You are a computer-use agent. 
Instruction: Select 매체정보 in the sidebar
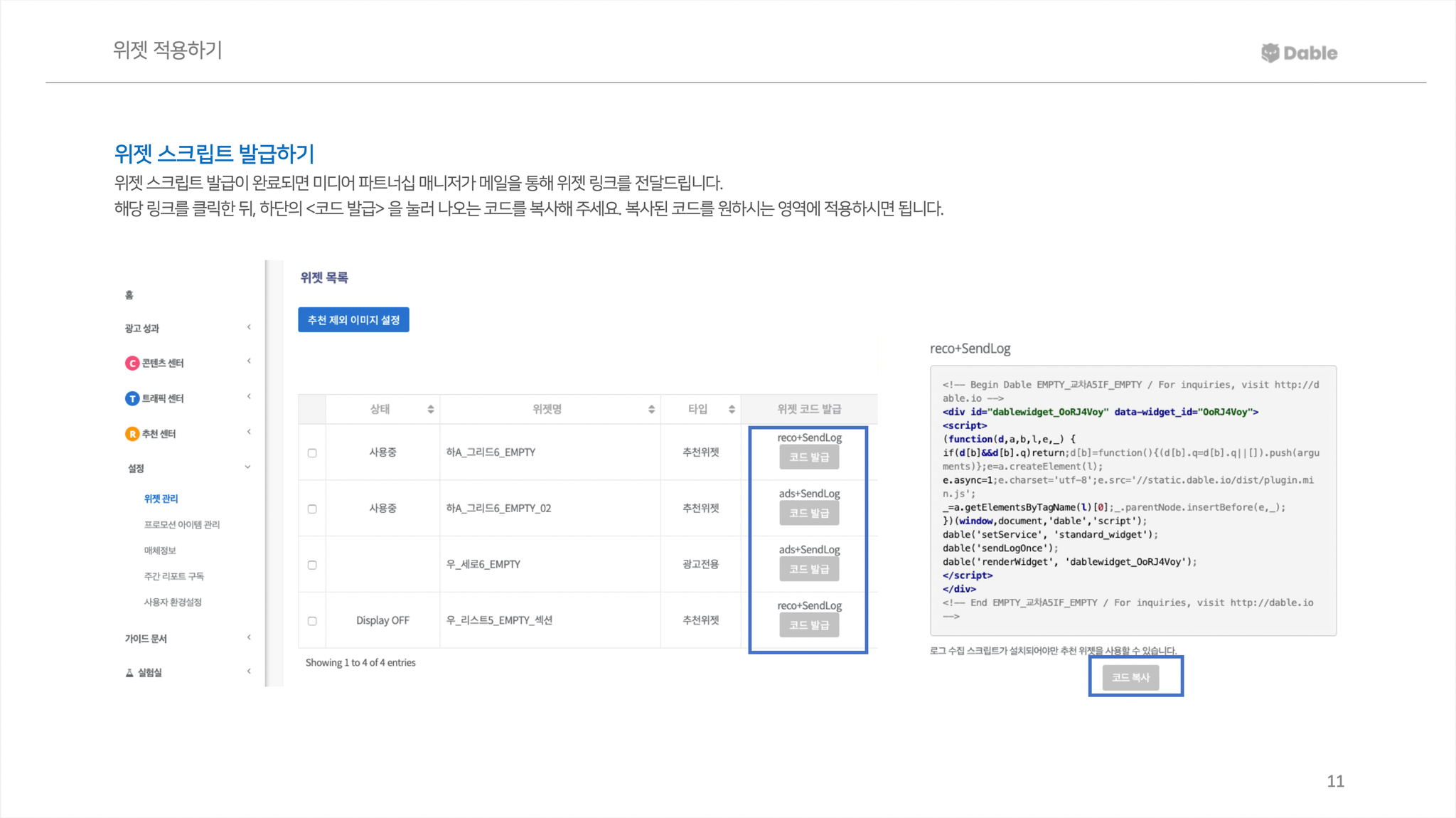click(160, 551)
